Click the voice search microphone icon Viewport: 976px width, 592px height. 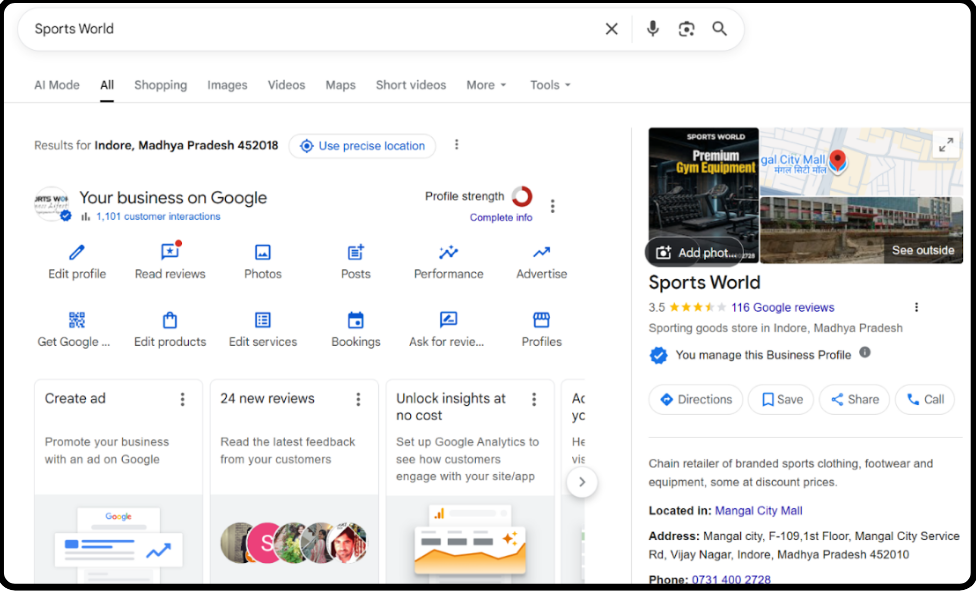click(653, 29)
